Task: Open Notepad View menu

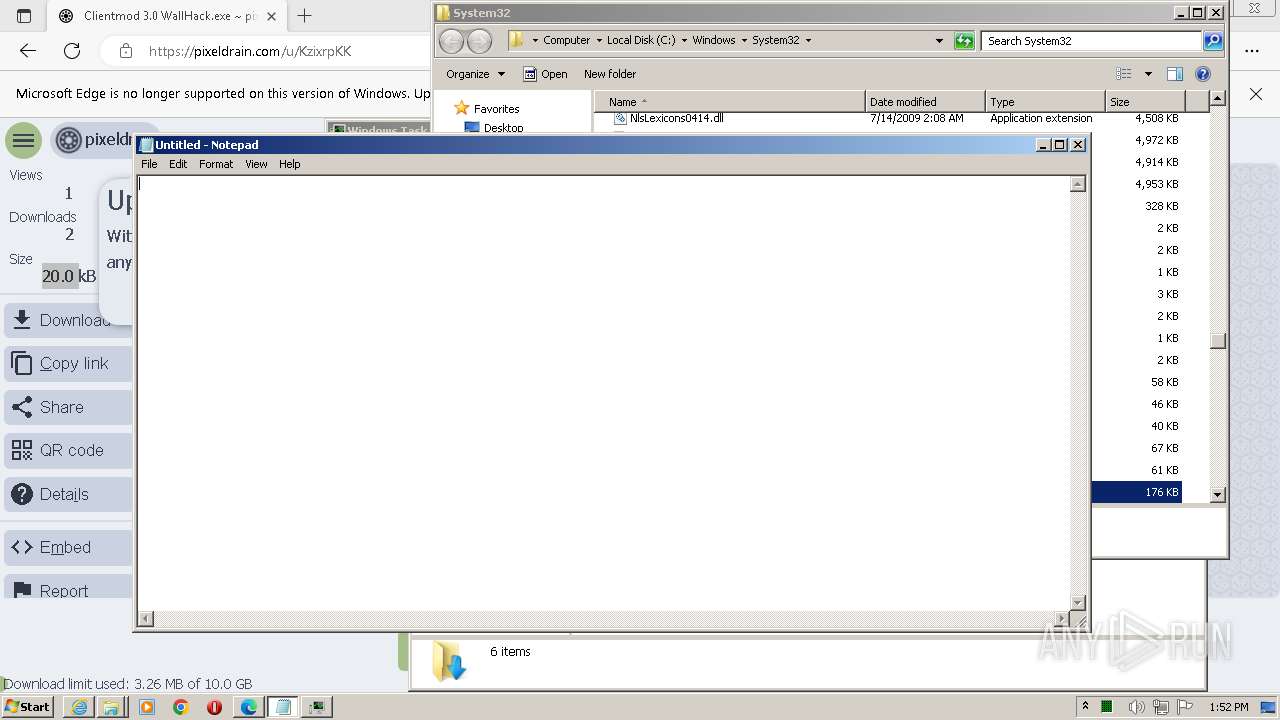Action: (256, 164)
